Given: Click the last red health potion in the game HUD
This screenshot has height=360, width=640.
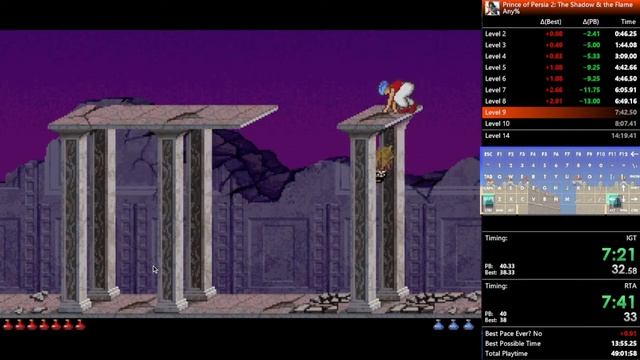Looking at the screenshot, I should click(x=80, y=325).
